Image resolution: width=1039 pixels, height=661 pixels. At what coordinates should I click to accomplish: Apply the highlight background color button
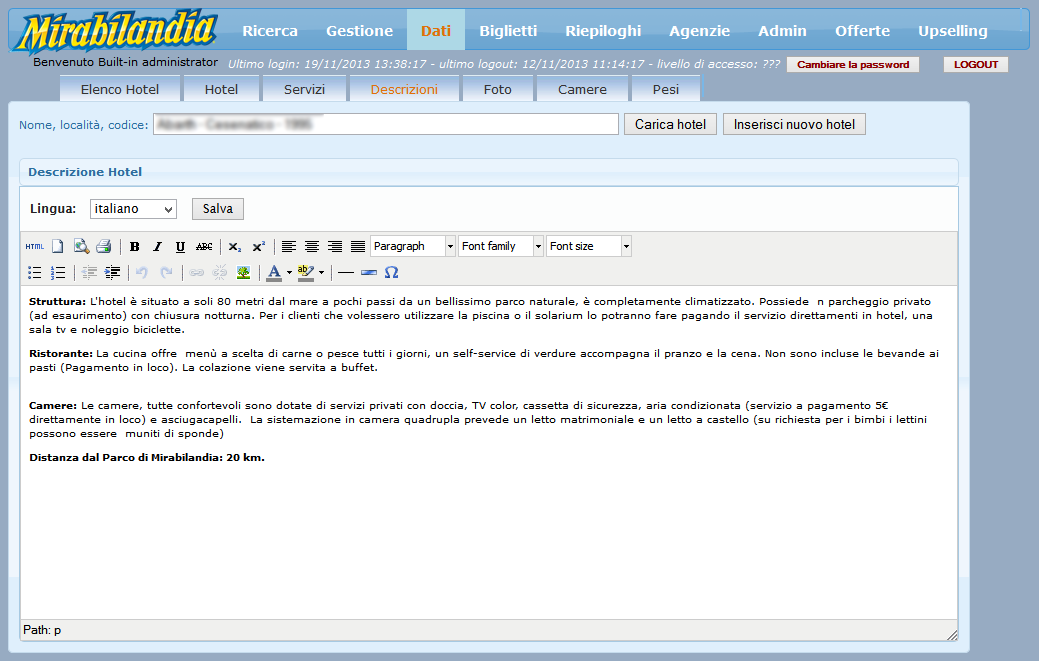click(305, 272)
